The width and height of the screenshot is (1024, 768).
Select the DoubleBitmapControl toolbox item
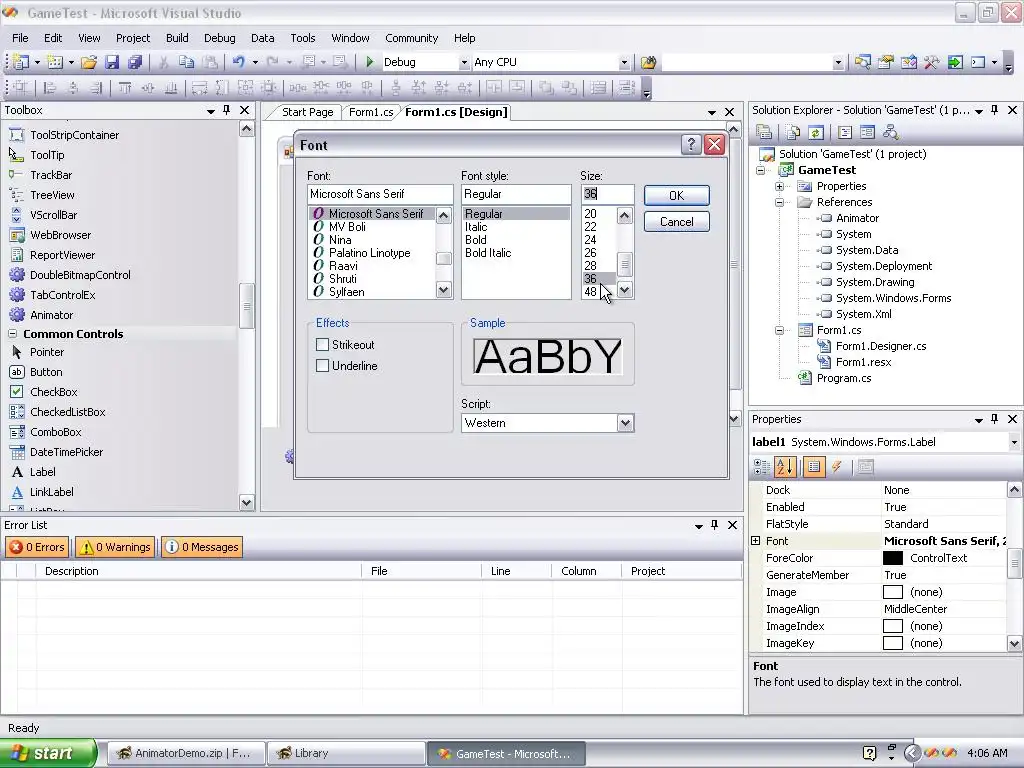(x=80, y=275)
